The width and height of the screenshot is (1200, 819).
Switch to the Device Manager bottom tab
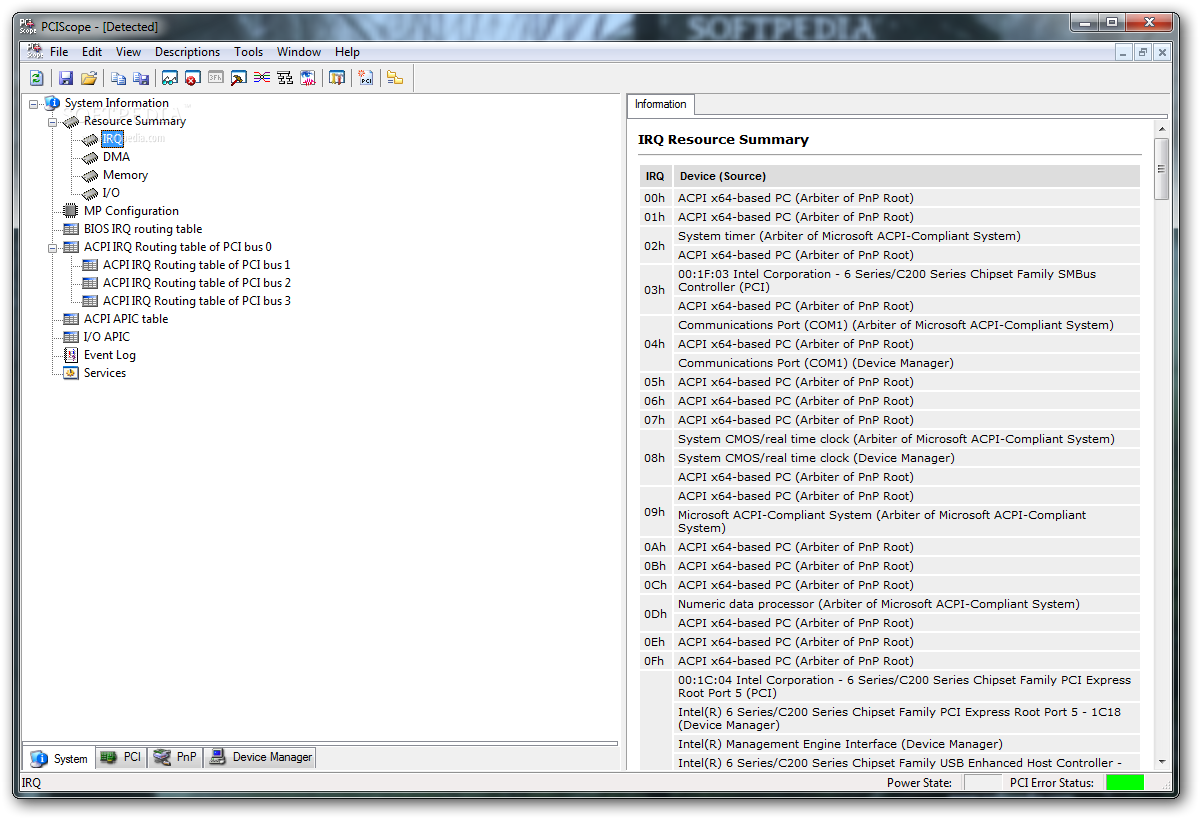click(260, 758)
